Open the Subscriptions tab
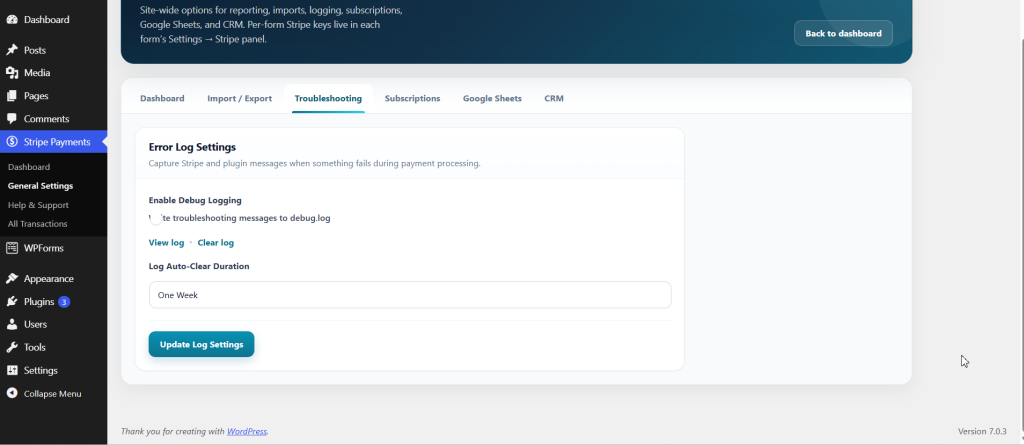 (412, 99)
